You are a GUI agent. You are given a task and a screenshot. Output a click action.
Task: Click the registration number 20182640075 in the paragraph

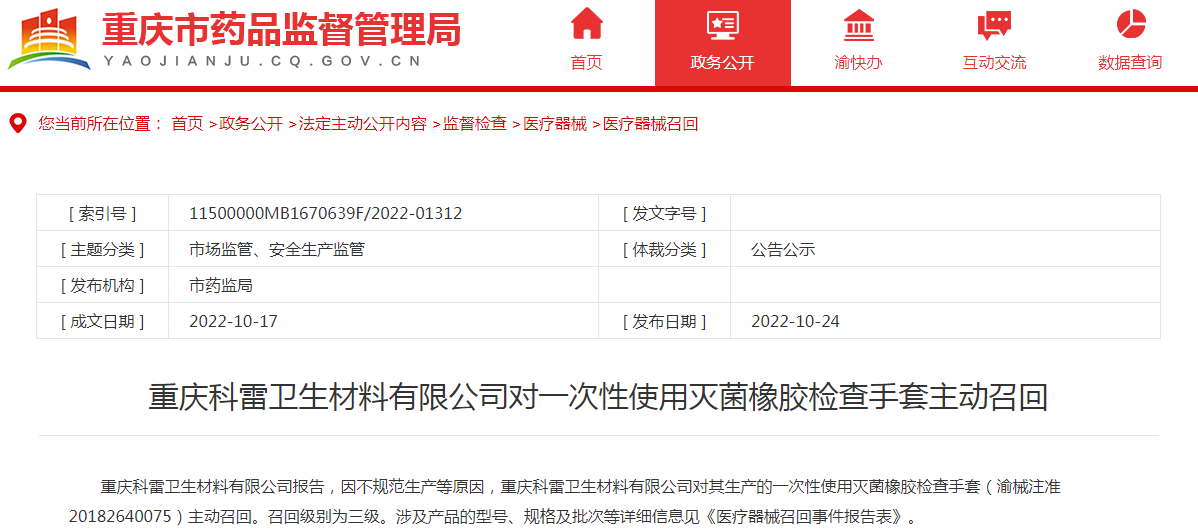(120, 515)
